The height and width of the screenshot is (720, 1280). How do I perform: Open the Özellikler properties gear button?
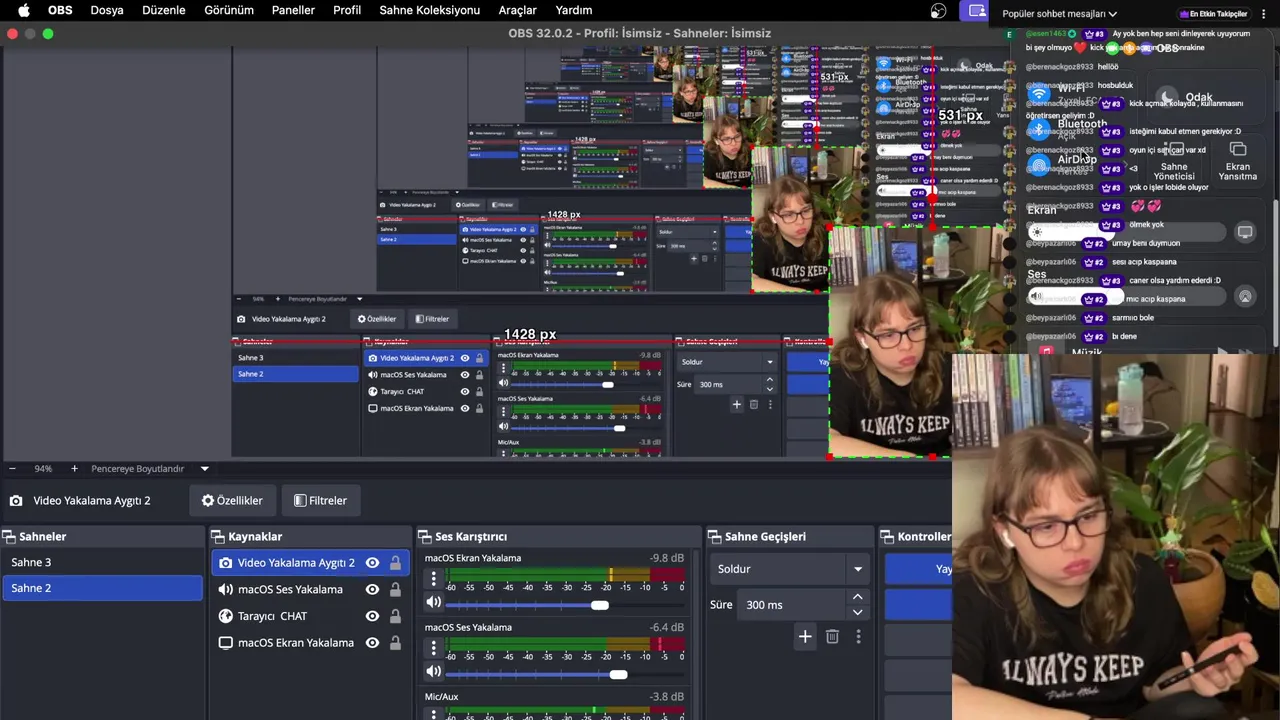232,500
